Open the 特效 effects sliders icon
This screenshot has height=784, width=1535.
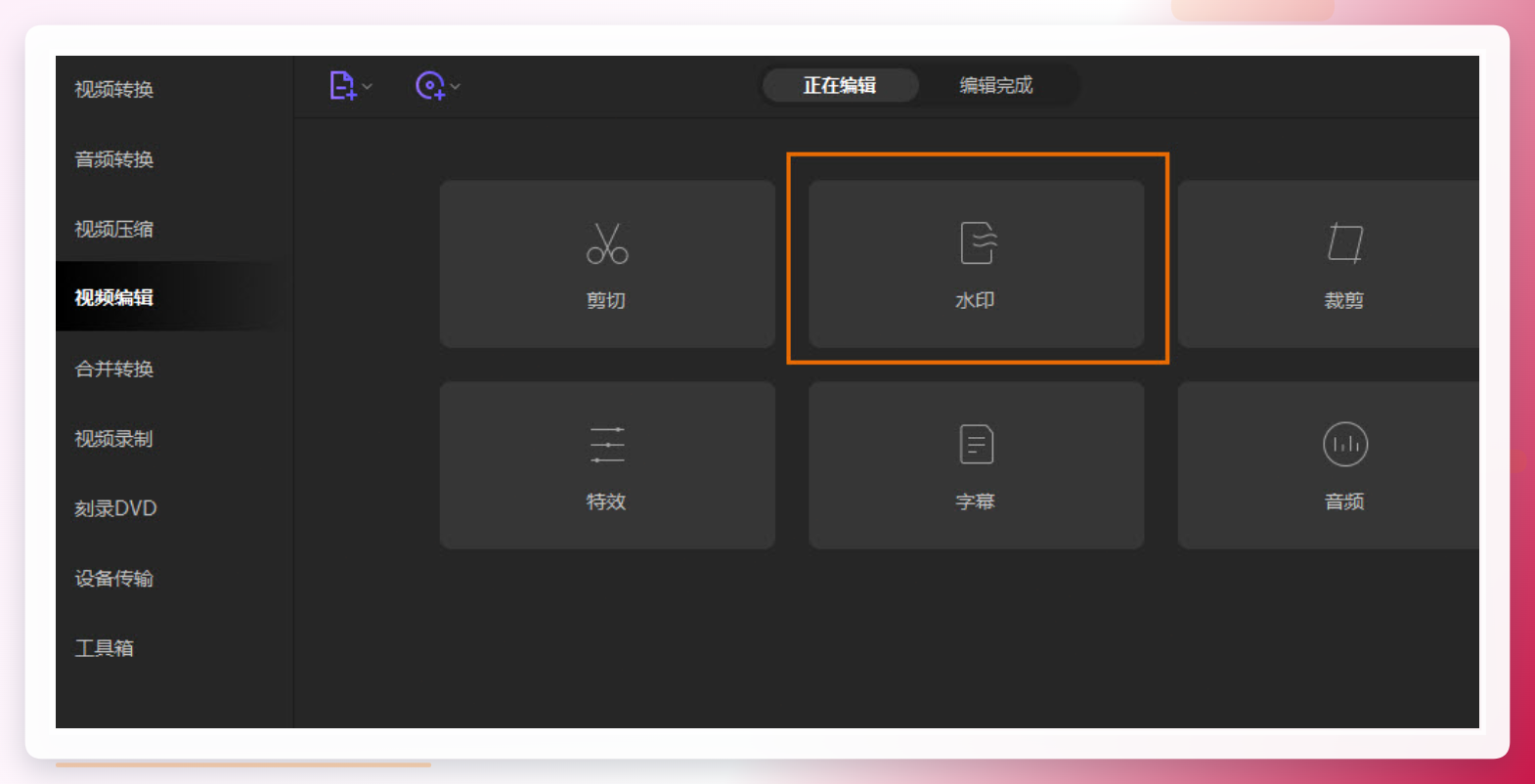tap(607, 445)
